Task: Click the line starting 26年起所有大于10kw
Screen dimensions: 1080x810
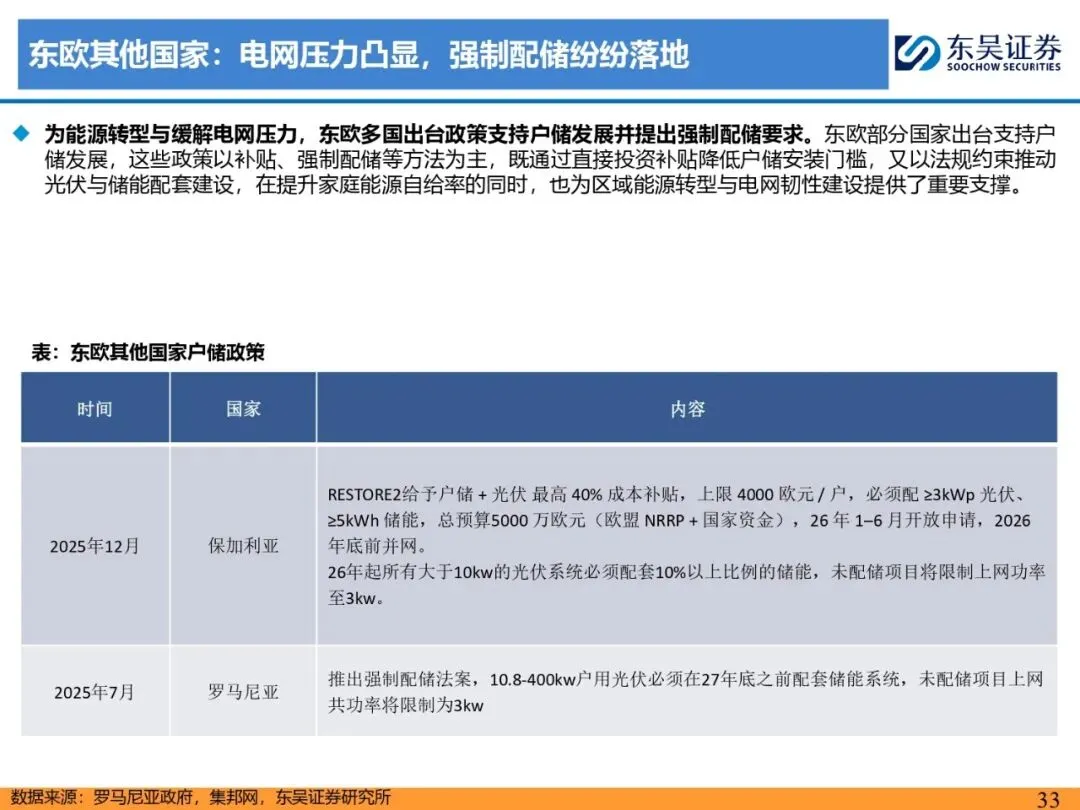Action: [x=687, y=572]
